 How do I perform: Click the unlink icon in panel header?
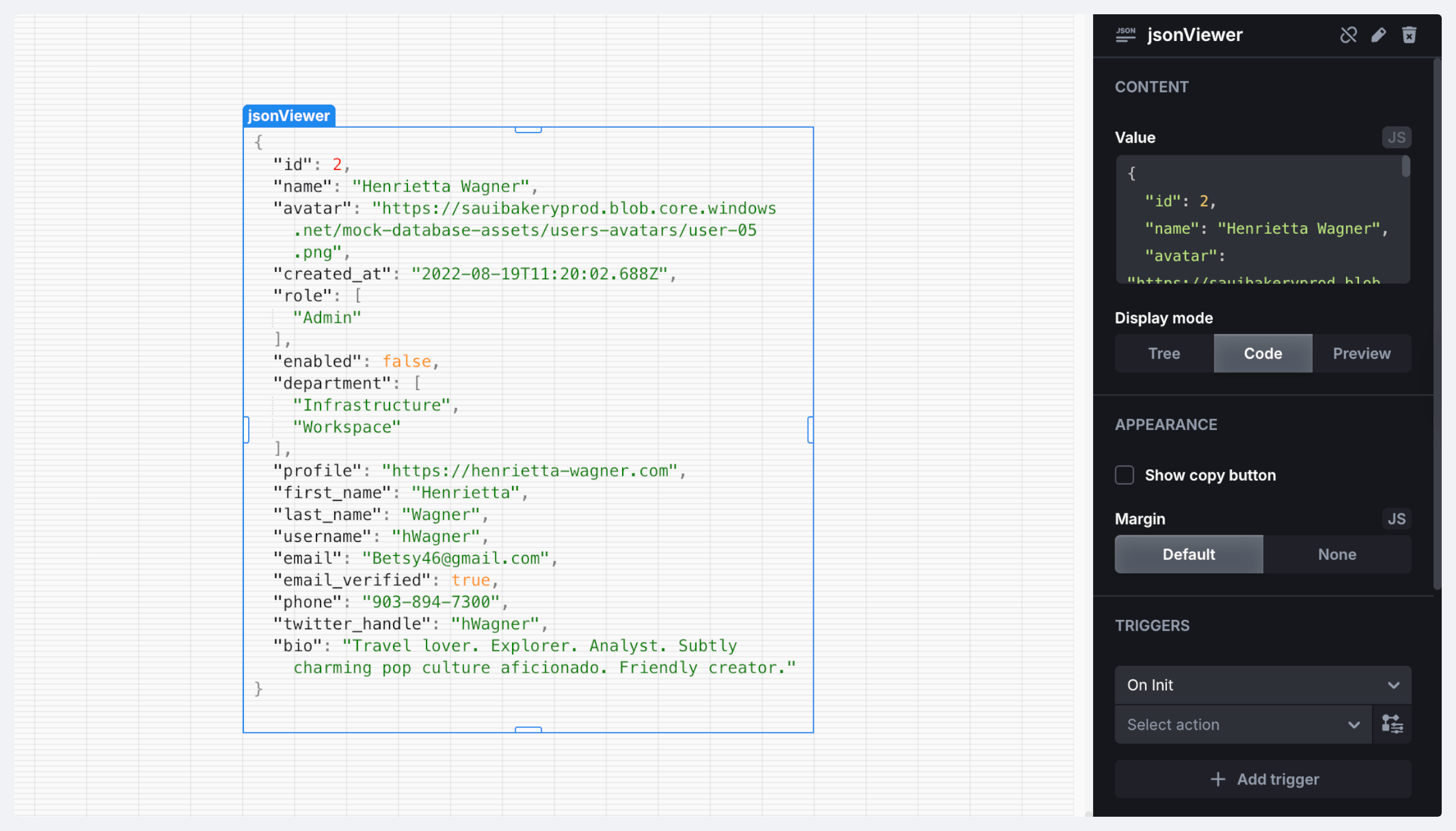click(x=1348, y=35)
